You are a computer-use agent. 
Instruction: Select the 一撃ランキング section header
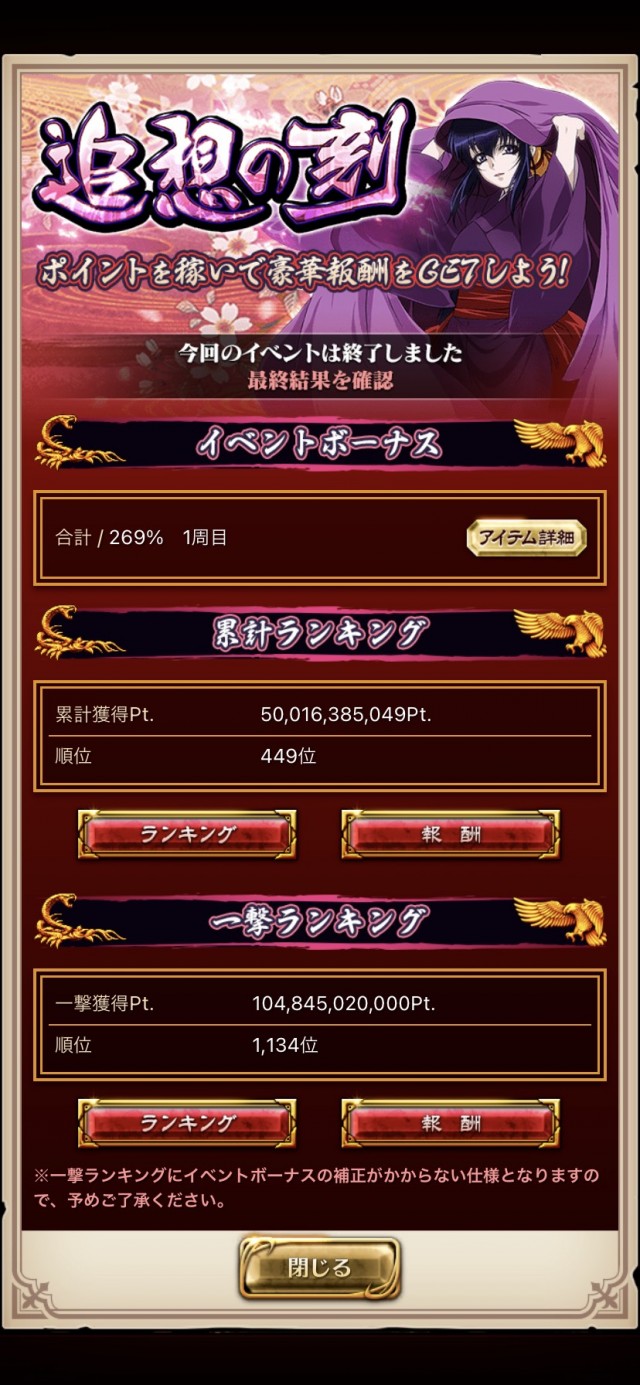click(320, 921)
